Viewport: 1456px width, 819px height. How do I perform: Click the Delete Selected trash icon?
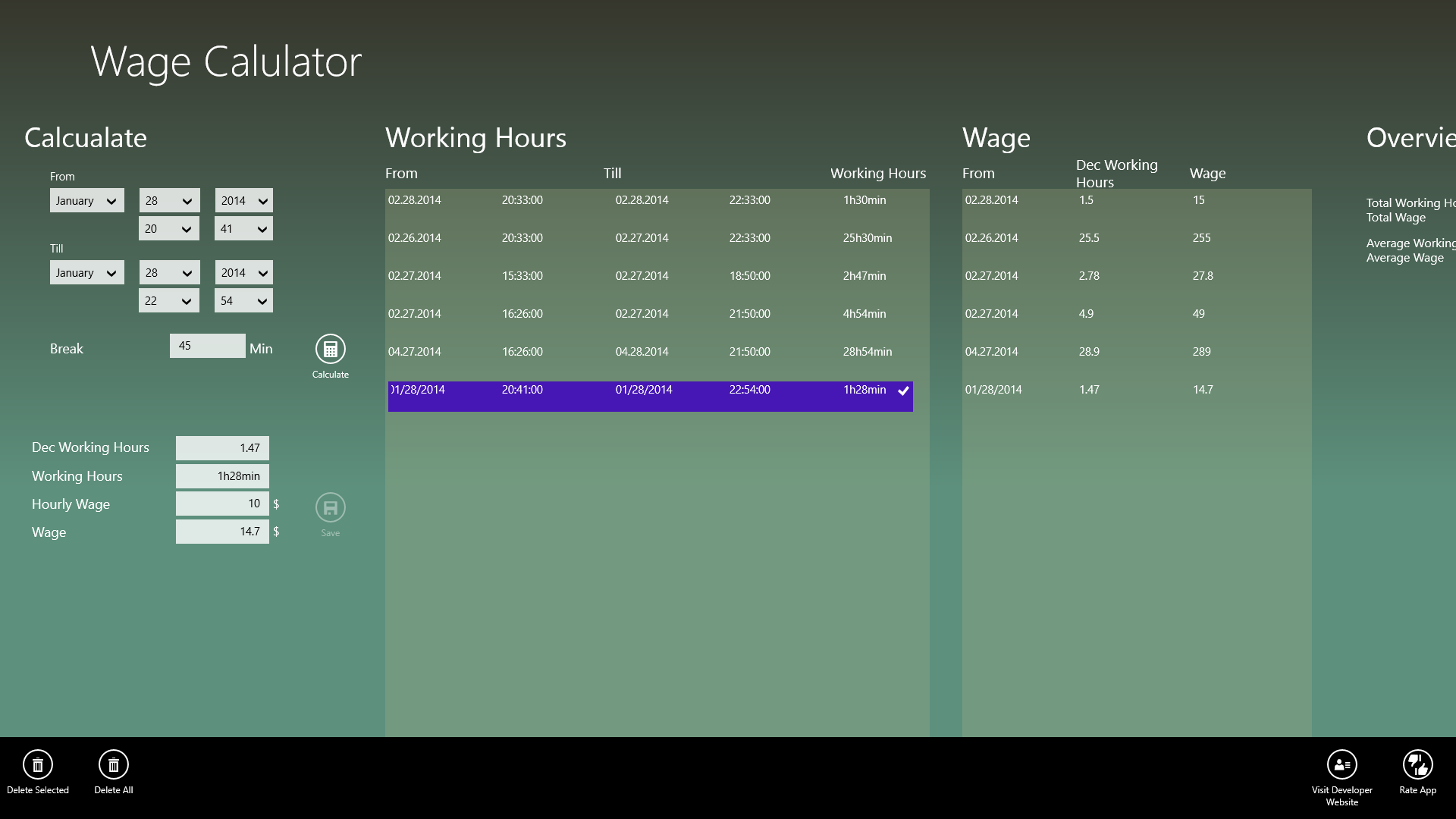coord(37,765)
